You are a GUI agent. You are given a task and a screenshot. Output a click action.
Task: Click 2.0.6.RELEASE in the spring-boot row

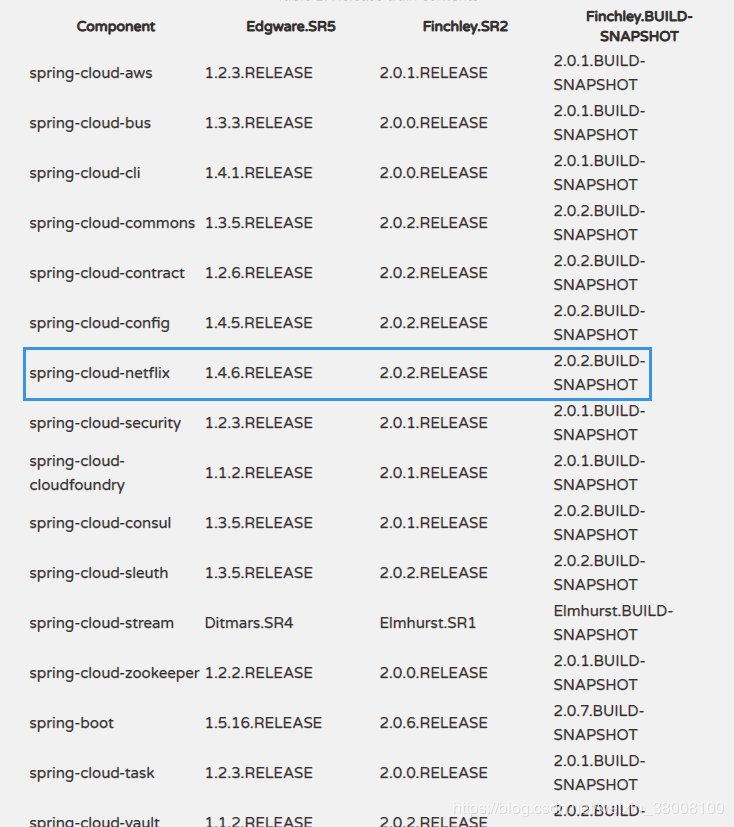pos(433,723)
